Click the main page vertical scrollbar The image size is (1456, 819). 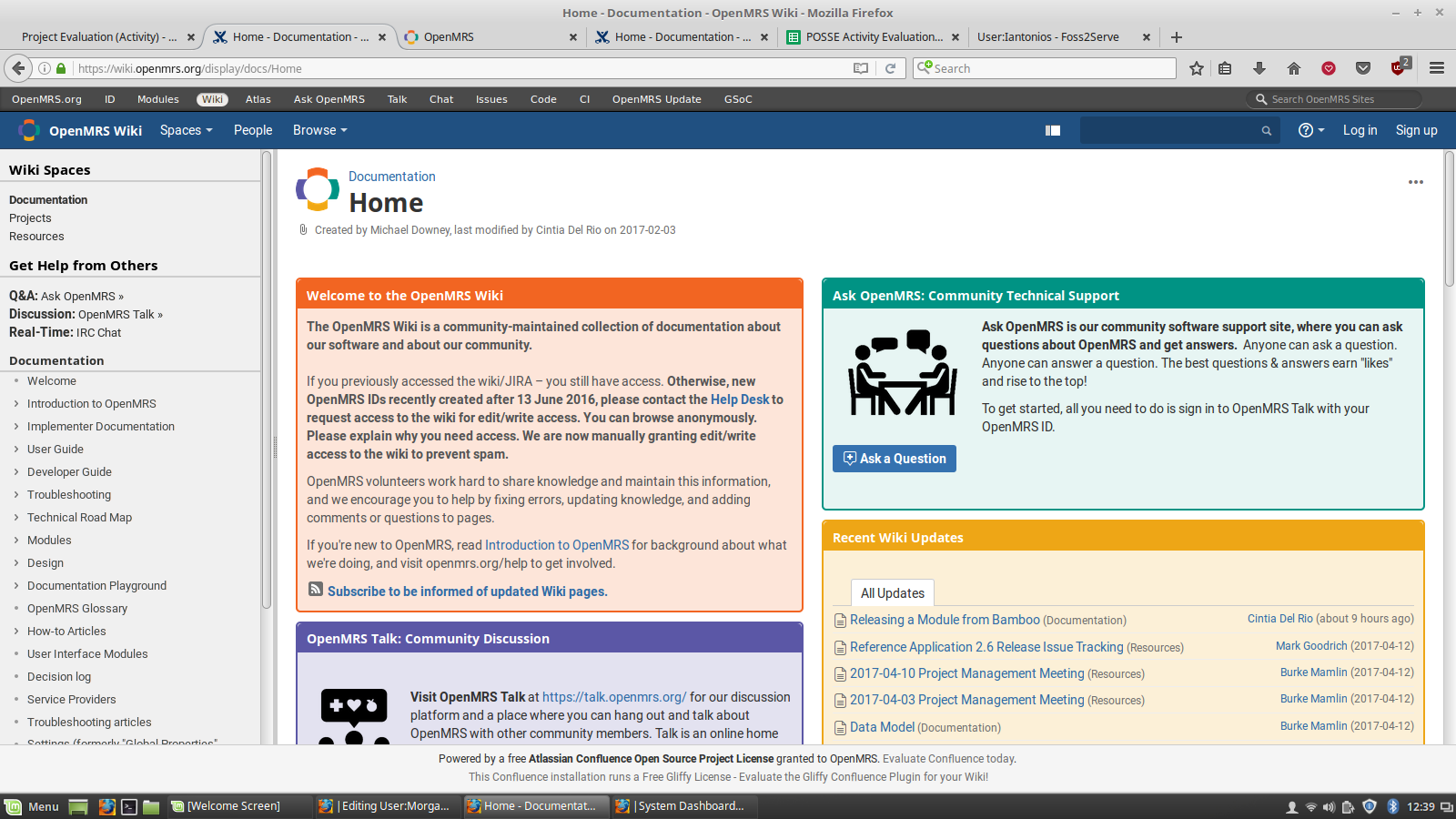(x=1449, y=218)
